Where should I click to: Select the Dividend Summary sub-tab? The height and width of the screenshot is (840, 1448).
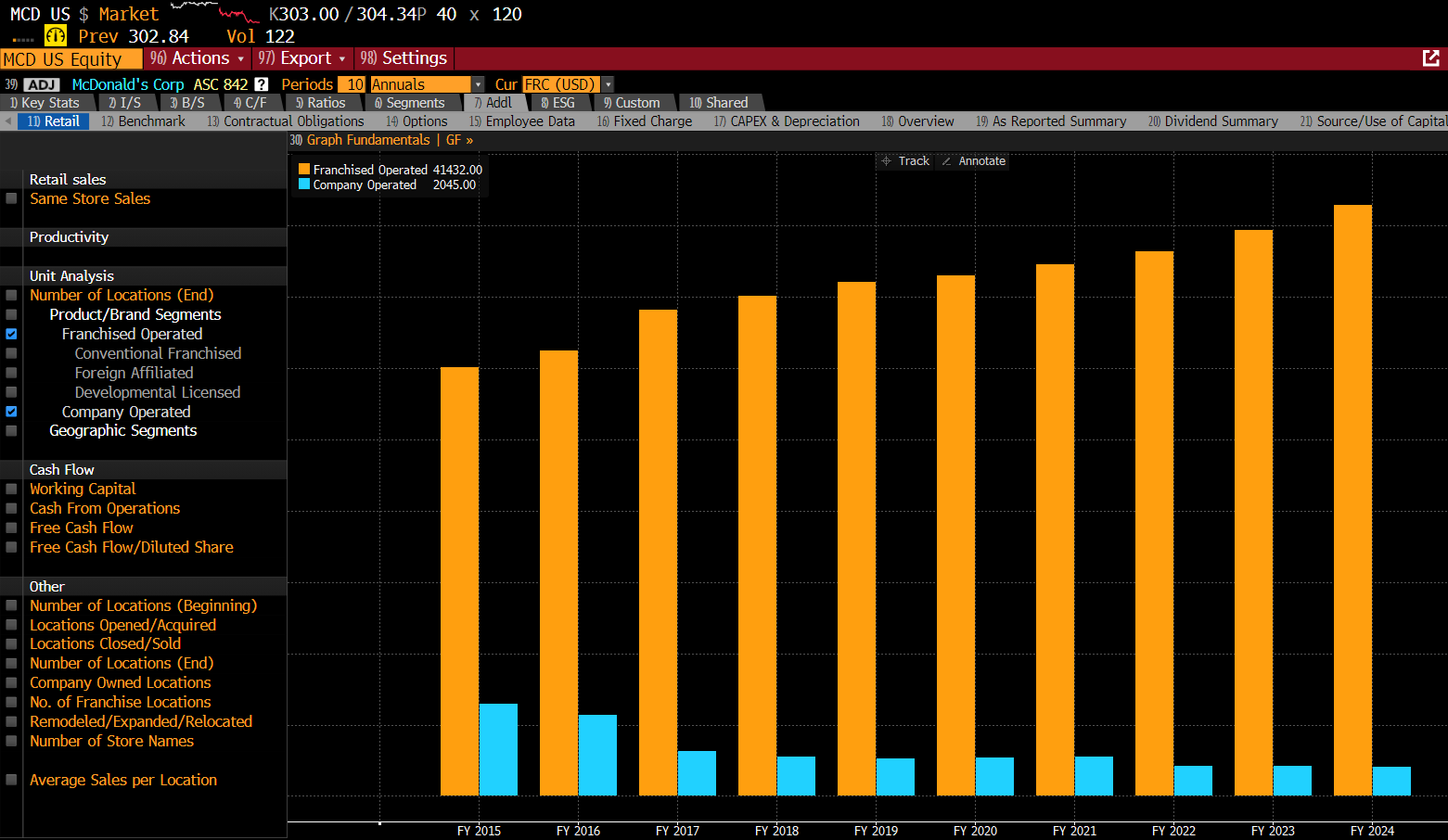[1212, 121]
